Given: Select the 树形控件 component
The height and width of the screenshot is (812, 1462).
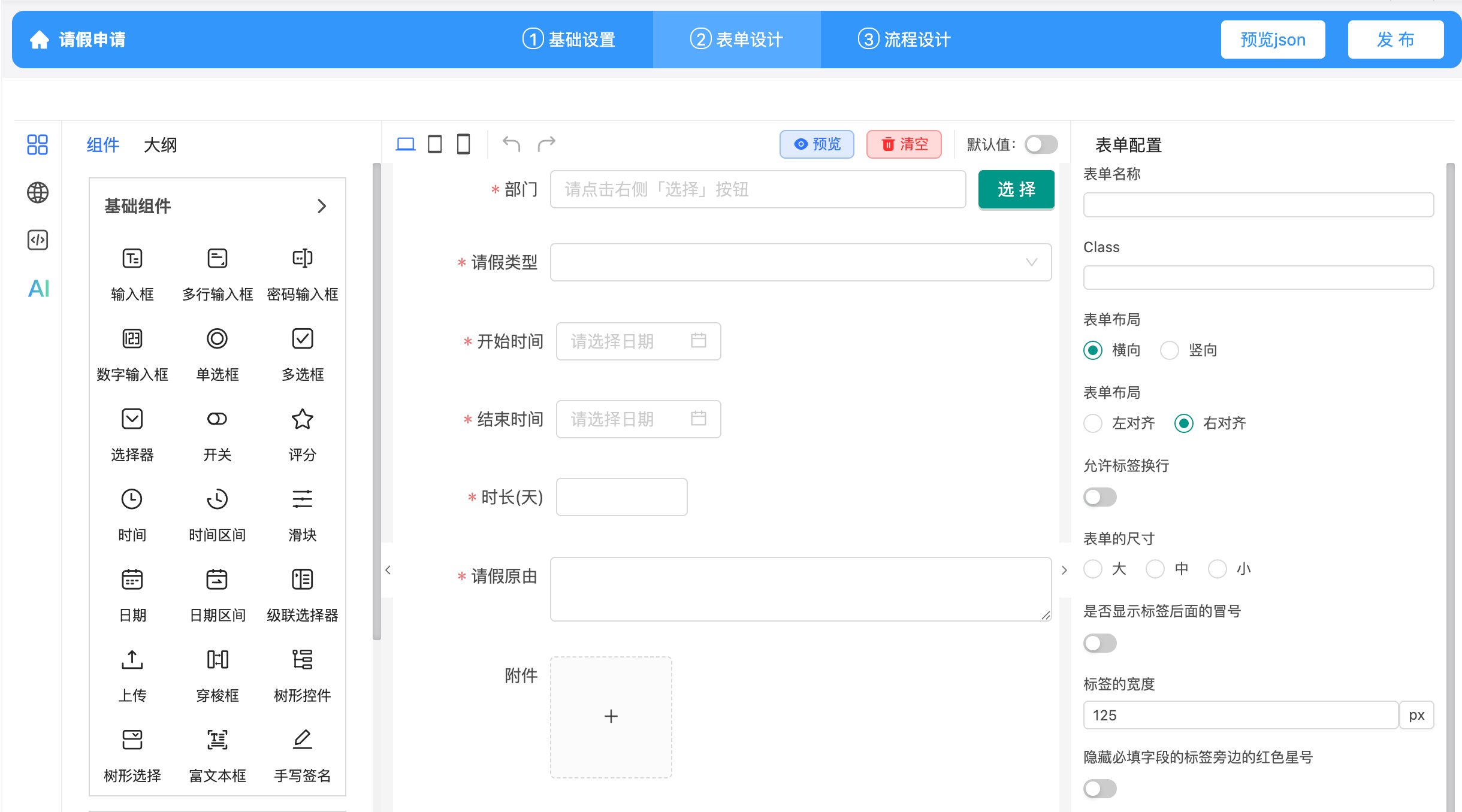Looking at the screenshot, I should point(303,675).
